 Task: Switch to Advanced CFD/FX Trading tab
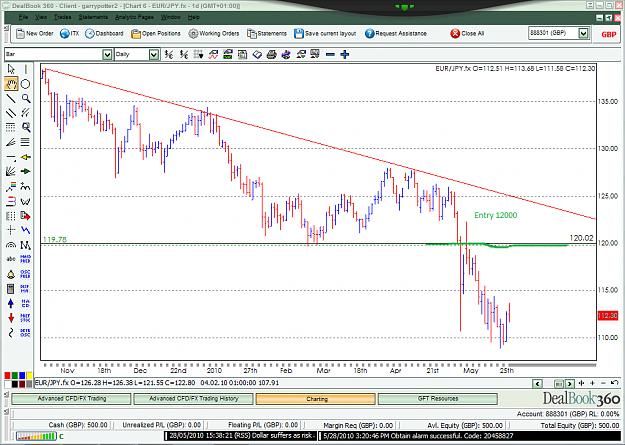[x=71, y=398]
